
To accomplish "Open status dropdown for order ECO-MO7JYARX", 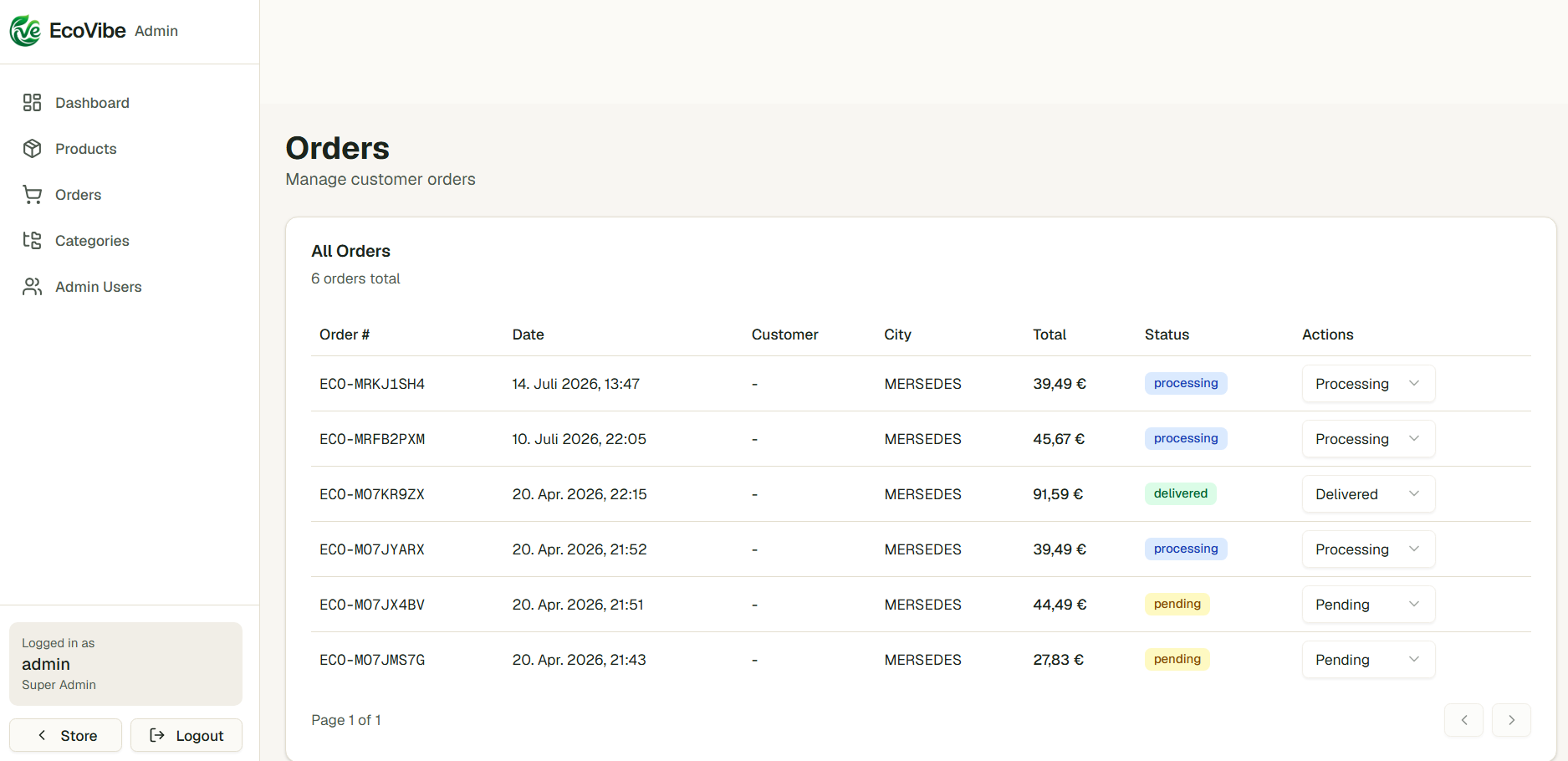I will click(1368, 549).
